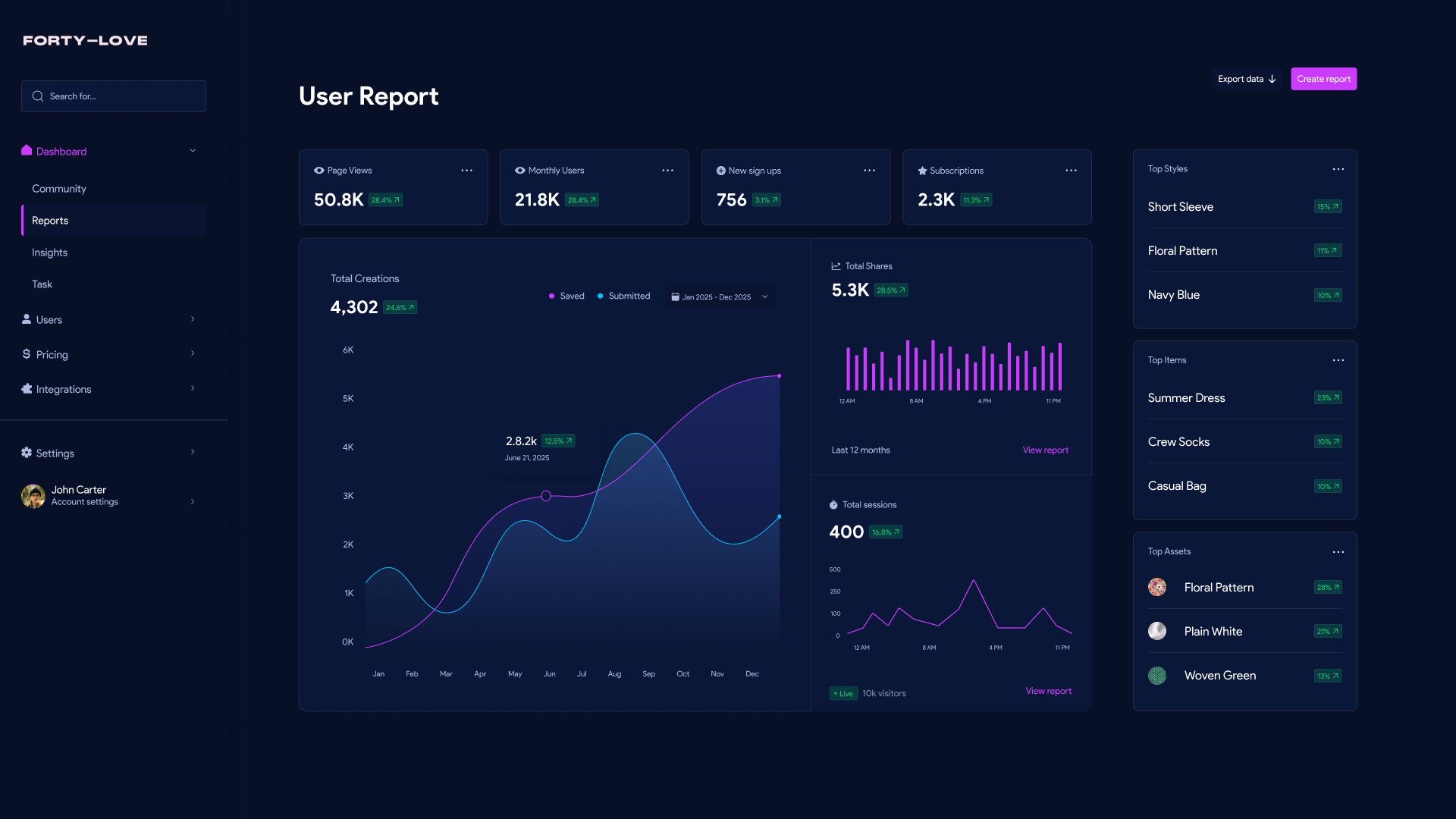
Task: Click the Create report button
Action: 1323,79
